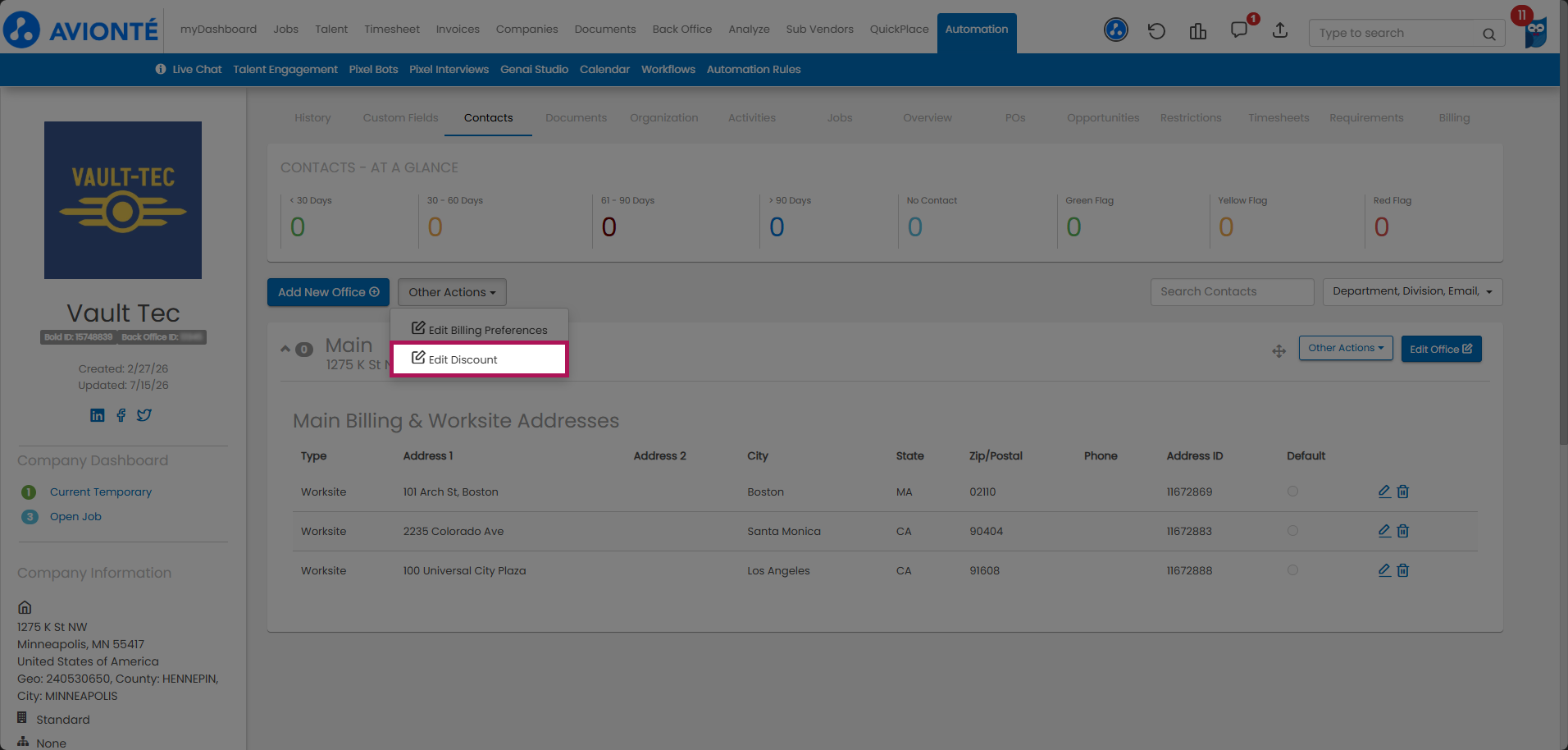1568x750 pixels.
Task: Open Other Actions dropdown in Main office header
Action: coord(1346,348)
